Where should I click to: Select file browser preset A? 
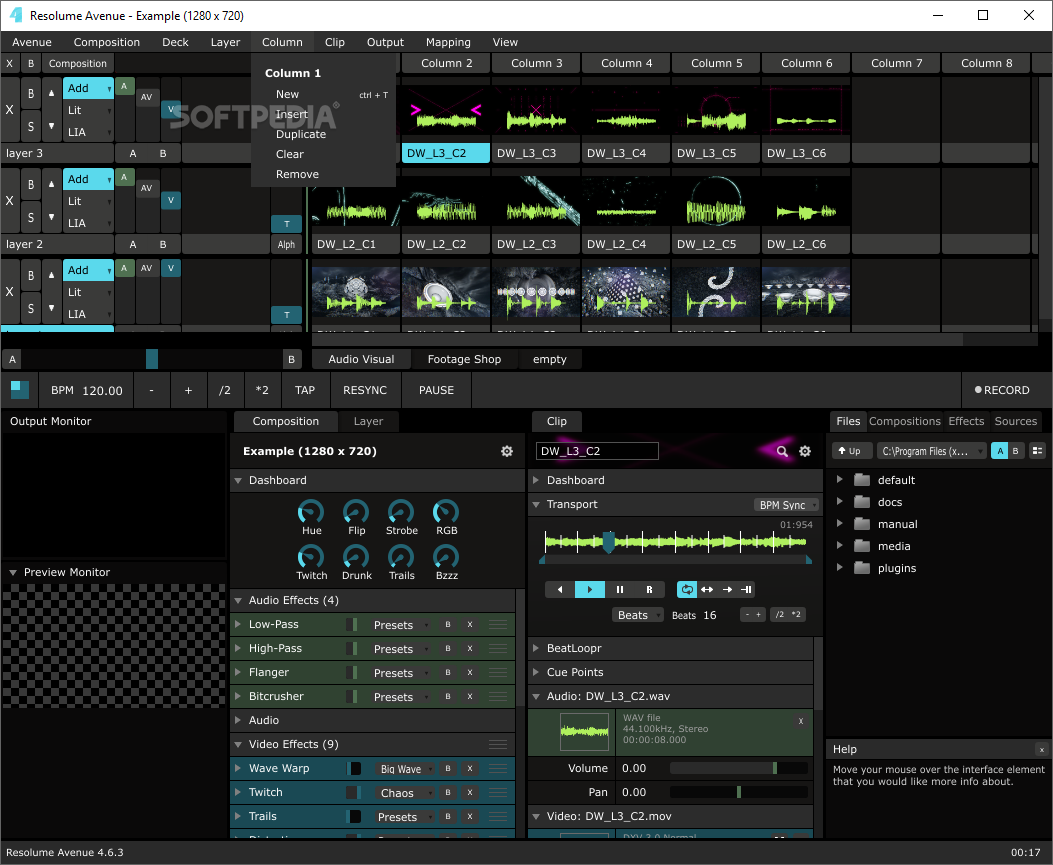click(1000, 451)
